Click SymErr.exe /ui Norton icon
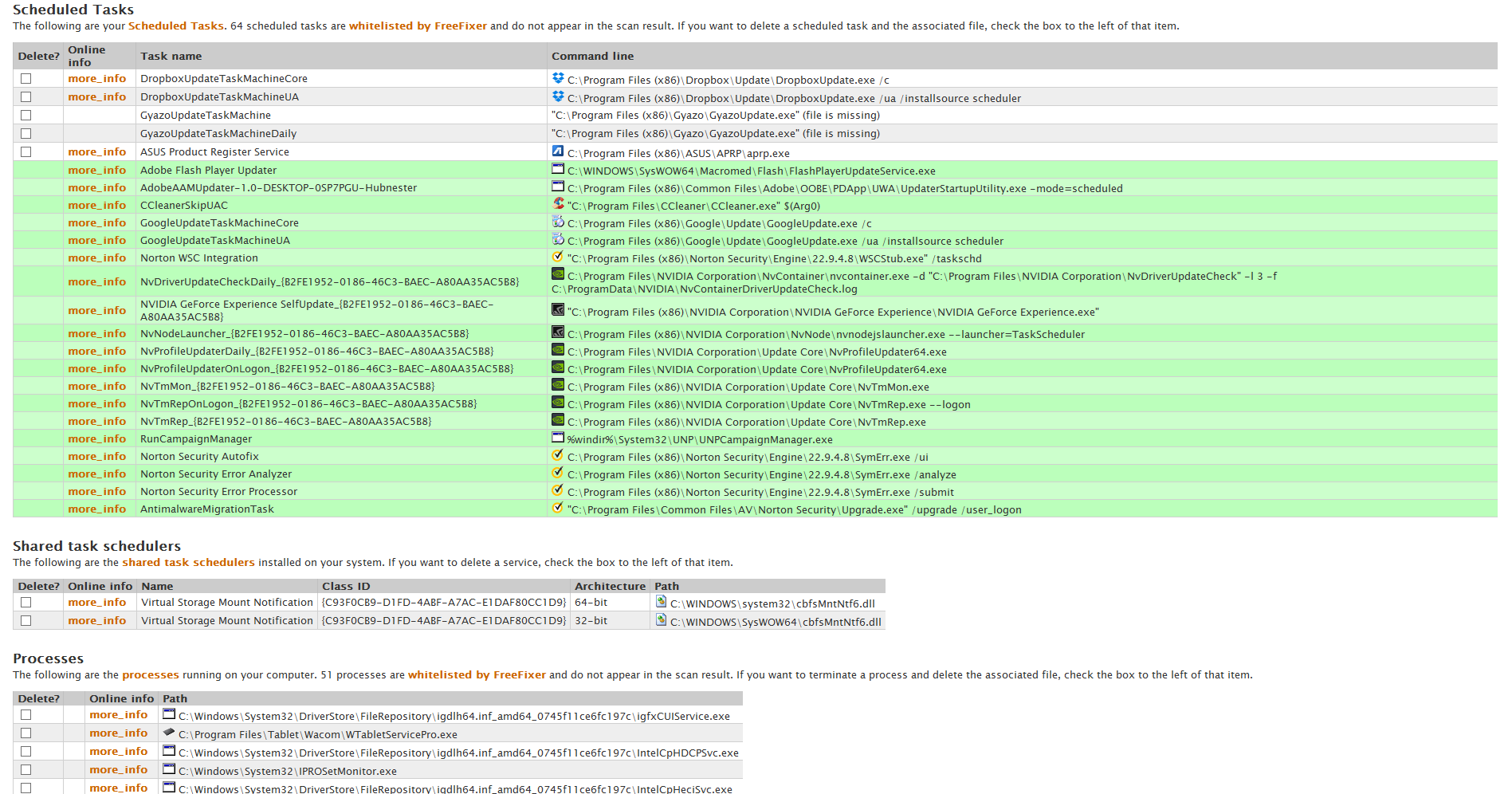This screenshot has height=794, width=1512. pyautogui.click(x=558, y=455)
